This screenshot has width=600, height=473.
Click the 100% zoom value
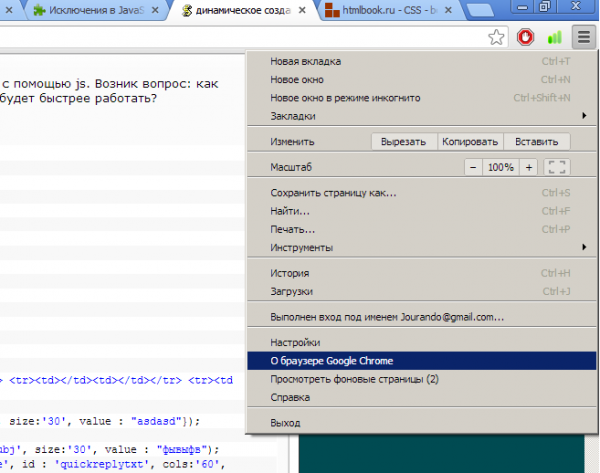tap(501, 167)
